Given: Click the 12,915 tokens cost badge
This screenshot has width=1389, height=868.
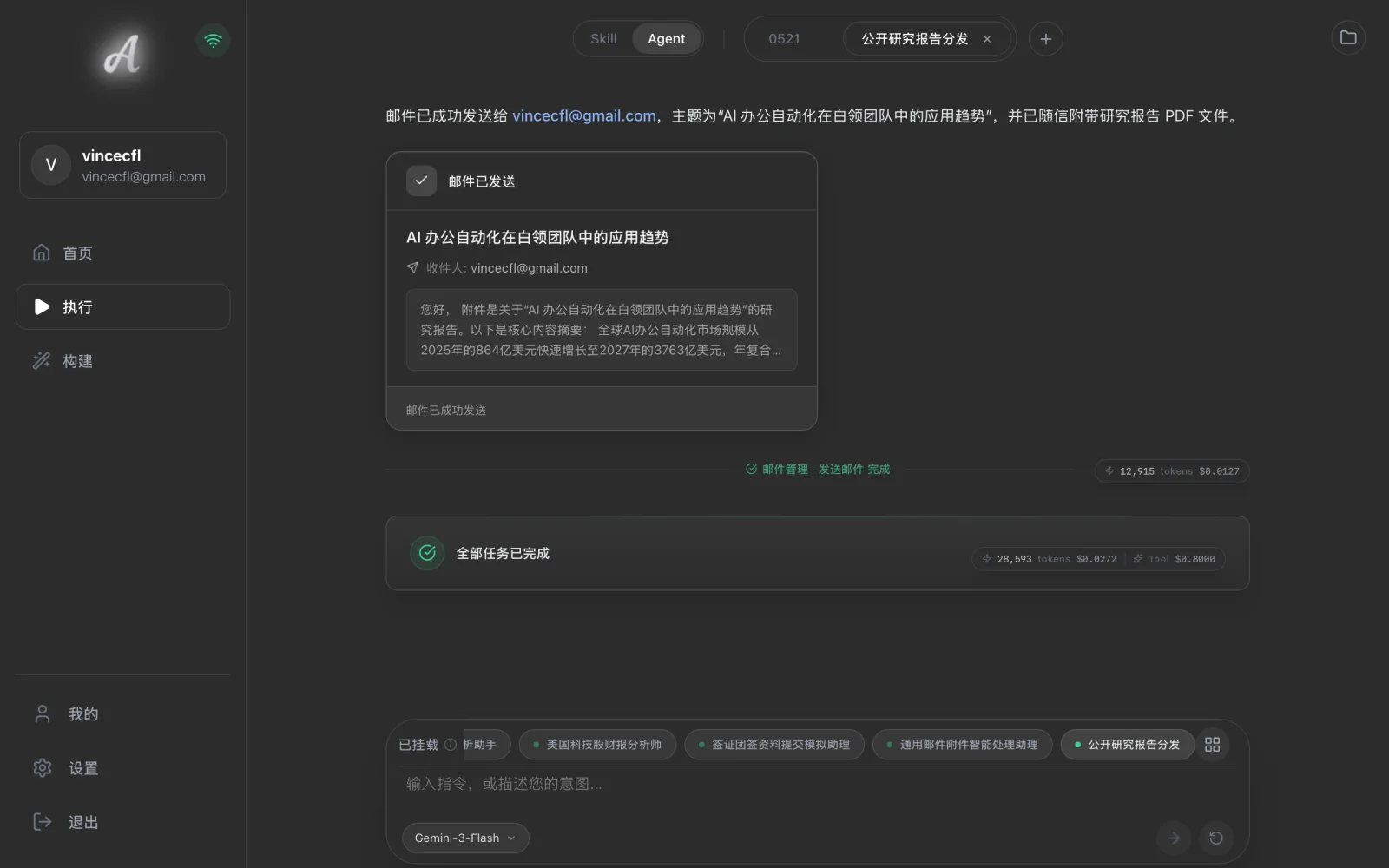Looking at the screenshot, I should pos(1172,471).
